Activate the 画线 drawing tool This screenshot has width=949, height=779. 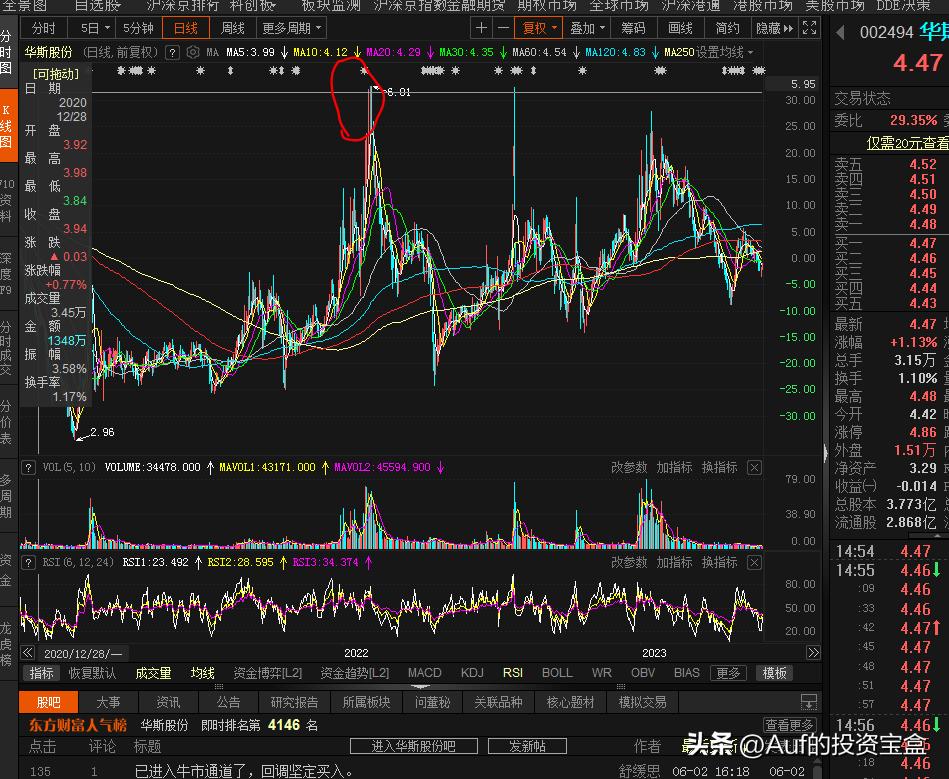(x=681, y=28)
